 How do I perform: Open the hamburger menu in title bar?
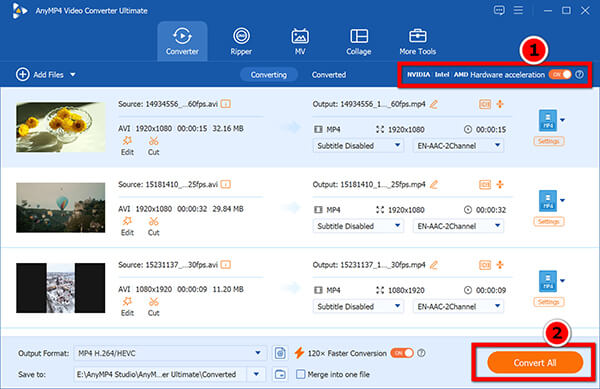[518, 10]
